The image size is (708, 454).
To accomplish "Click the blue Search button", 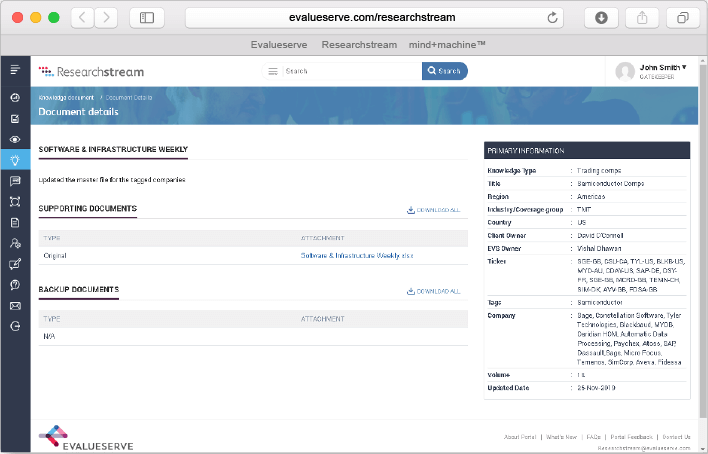I will [444, 71].
